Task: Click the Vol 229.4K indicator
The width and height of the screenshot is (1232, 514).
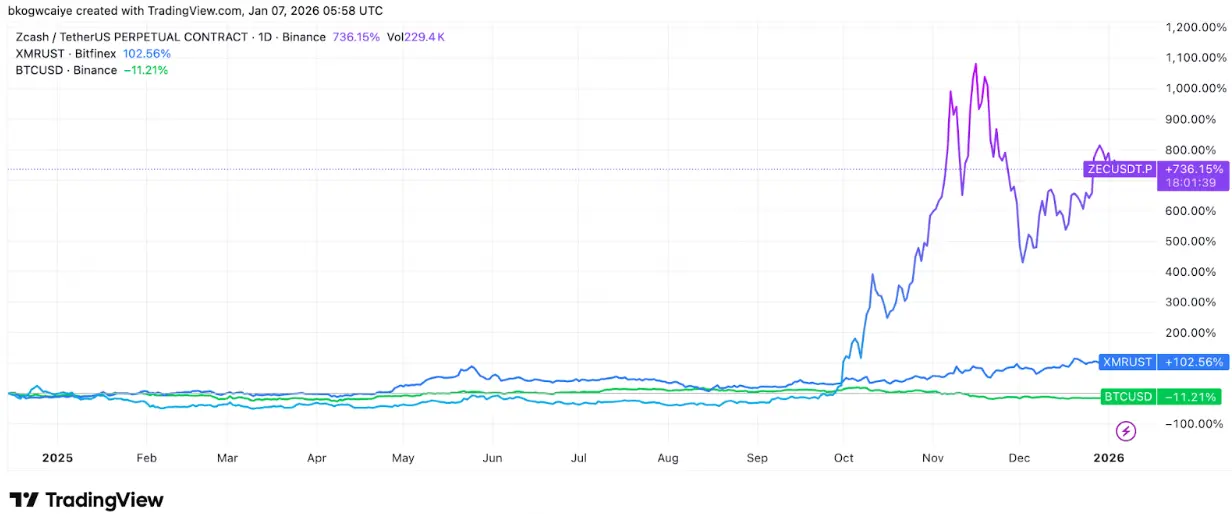Action: pos(416,37)
